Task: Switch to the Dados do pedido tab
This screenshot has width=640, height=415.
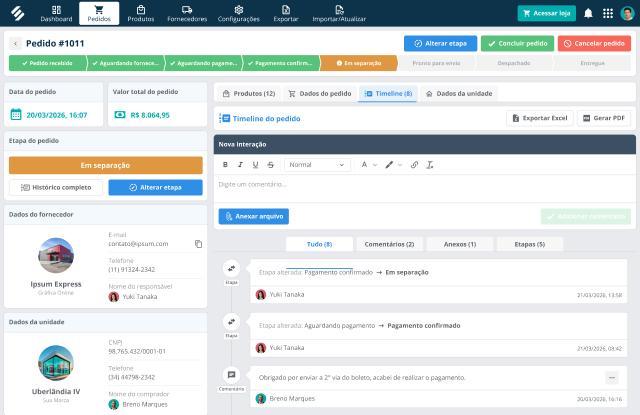Action: tap(320, 93)
